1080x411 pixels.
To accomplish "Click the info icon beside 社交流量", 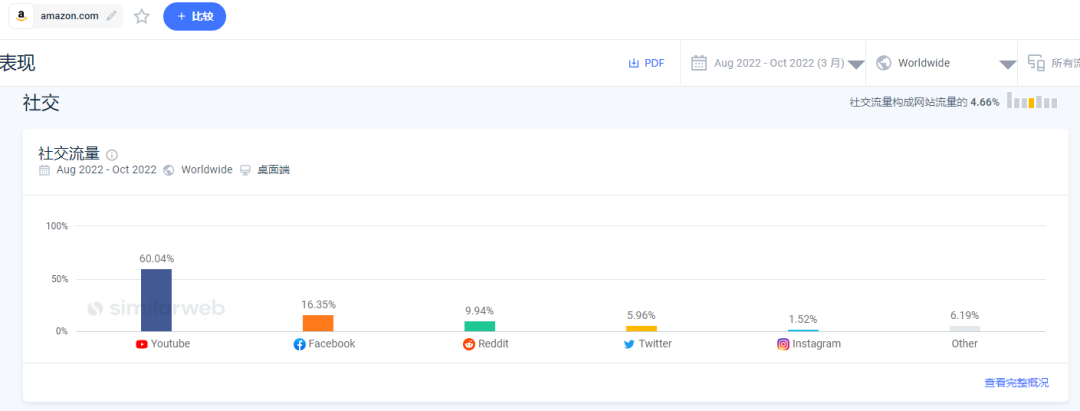I will 112,155.
